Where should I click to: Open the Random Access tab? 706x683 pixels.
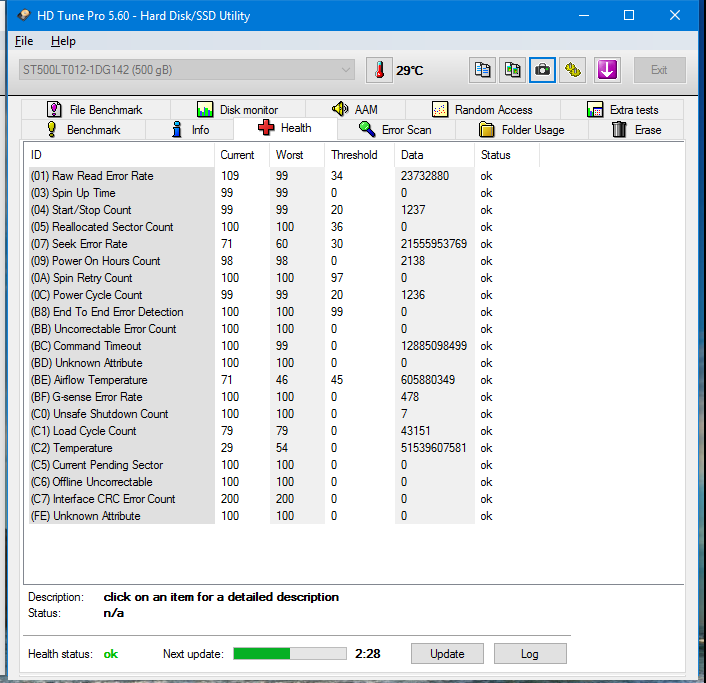tap(483, 110)
